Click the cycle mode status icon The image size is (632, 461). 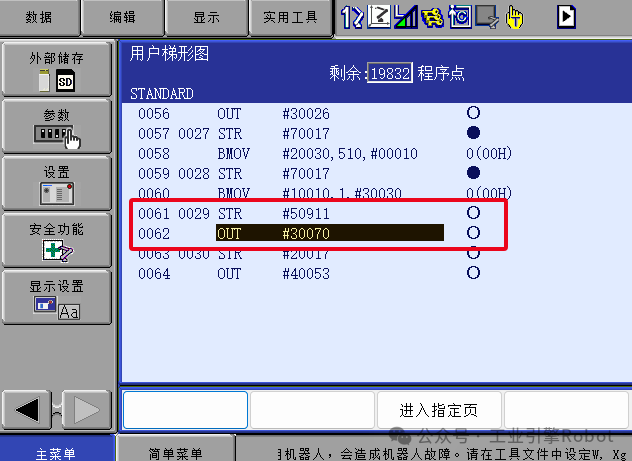(460, 17)
